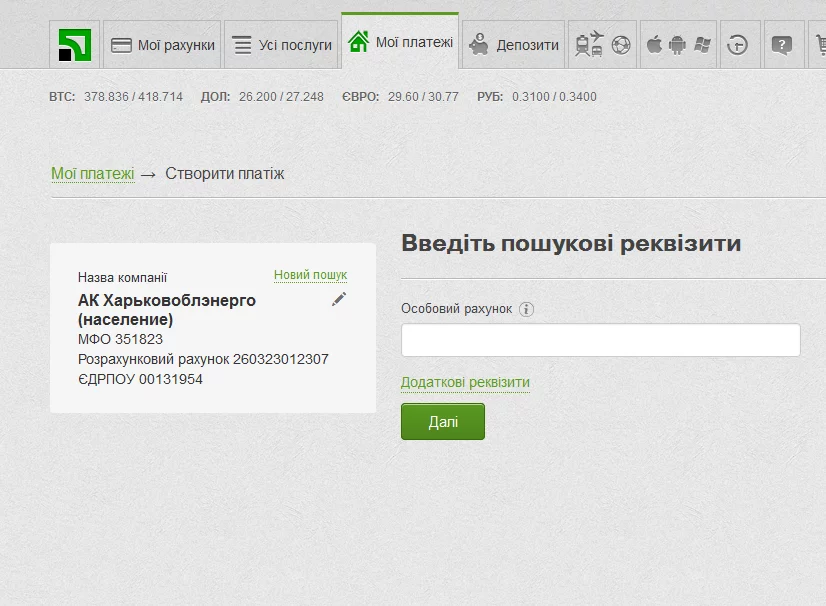
Task: Open the Усі послуги tab
Action: pos(281,45)
